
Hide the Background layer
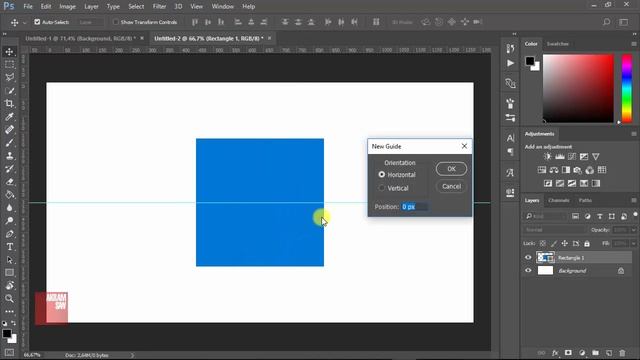point(528,271)
